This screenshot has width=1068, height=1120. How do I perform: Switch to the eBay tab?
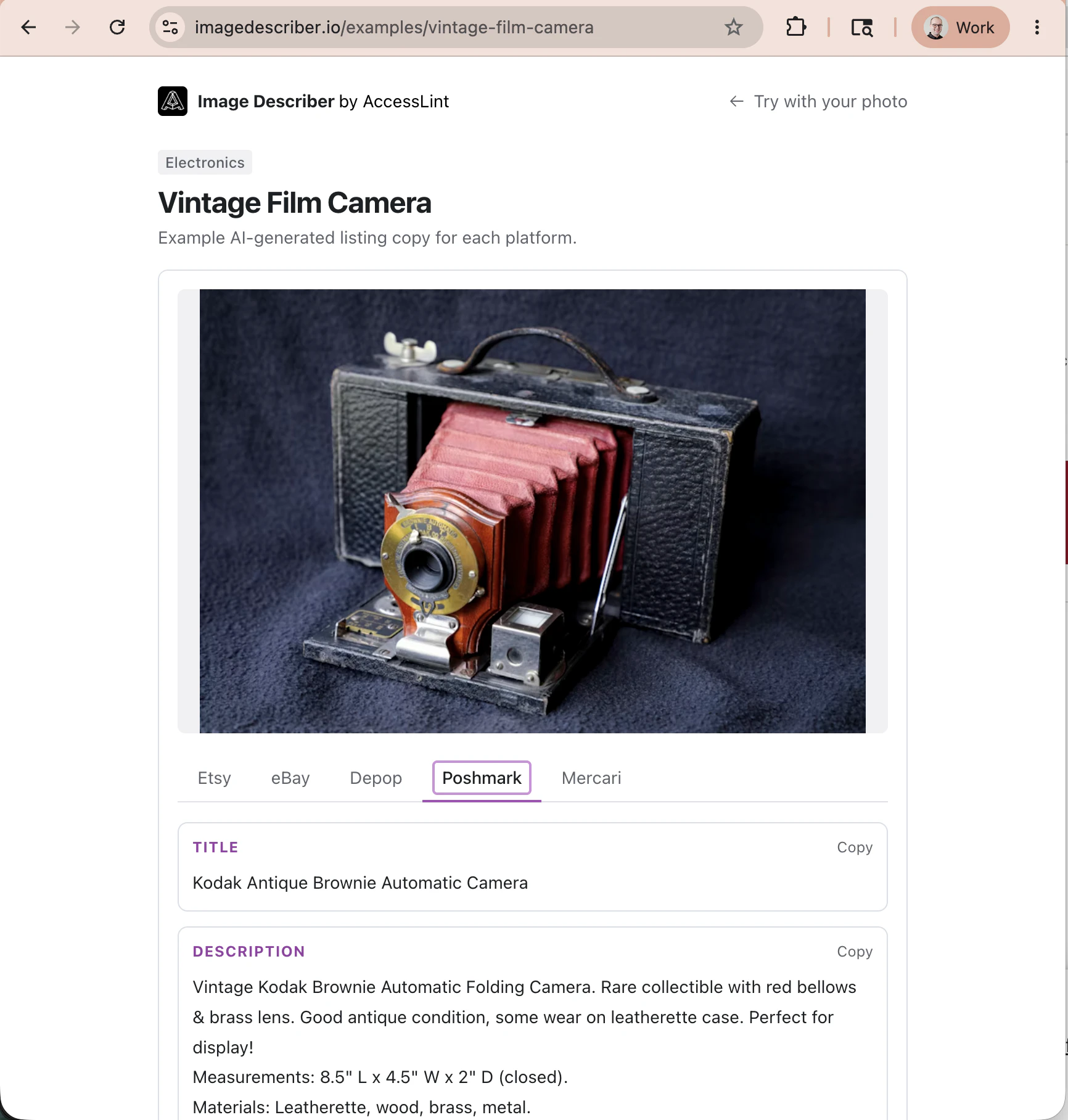[290, 778]
